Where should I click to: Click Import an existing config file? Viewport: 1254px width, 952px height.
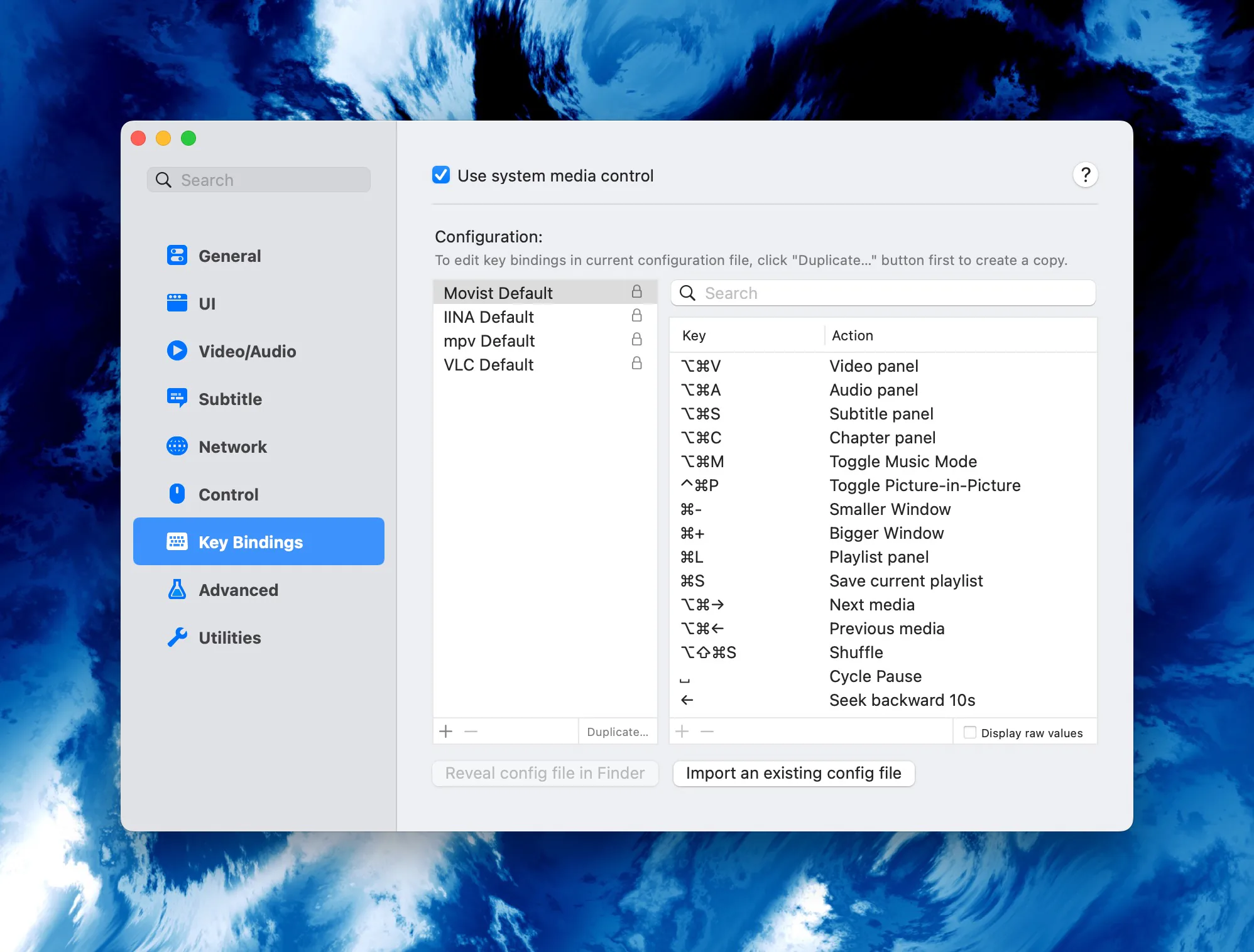tap(793, 773)
